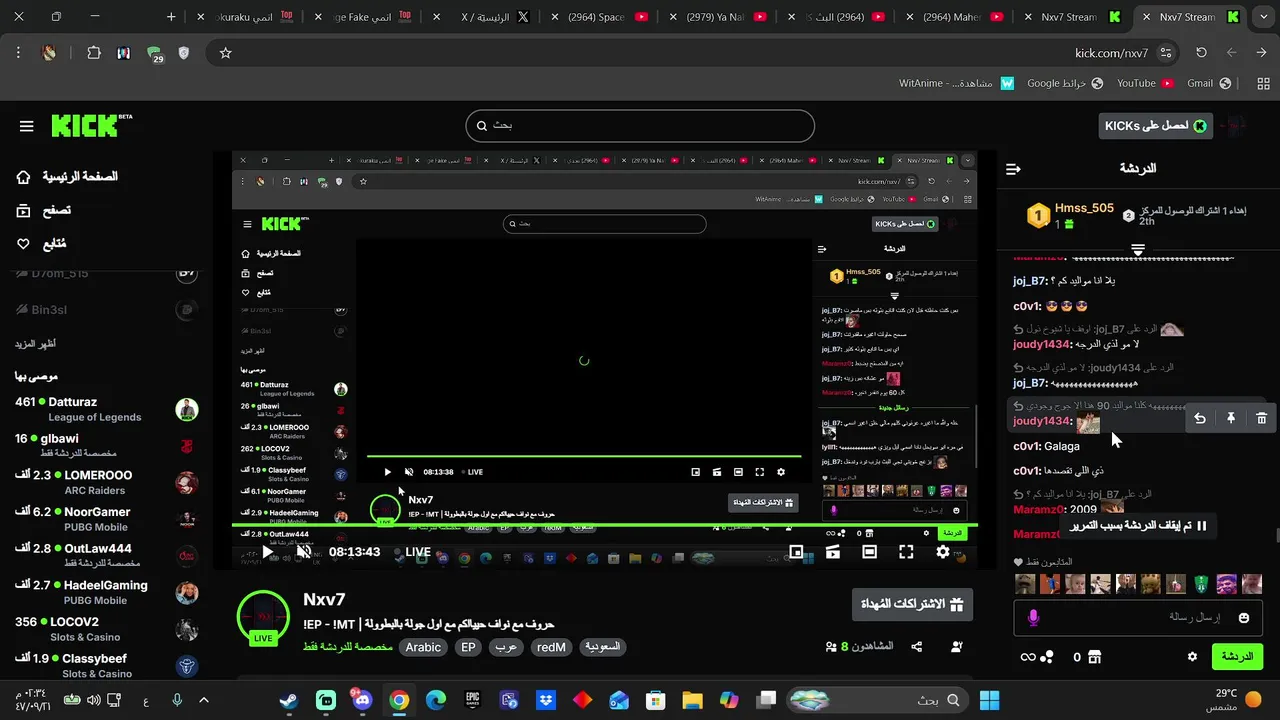Expand the leaderboard arrow under Hmss_505

click(x=1138, y=248)
